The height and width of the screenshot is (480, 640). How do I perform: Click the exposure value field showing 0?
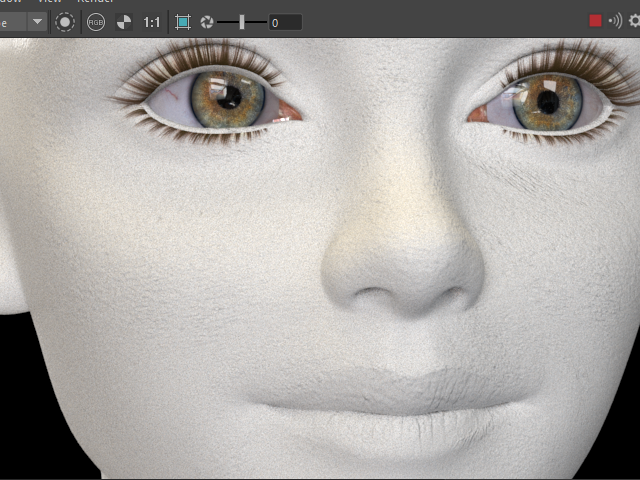click(x=285, y=21)
